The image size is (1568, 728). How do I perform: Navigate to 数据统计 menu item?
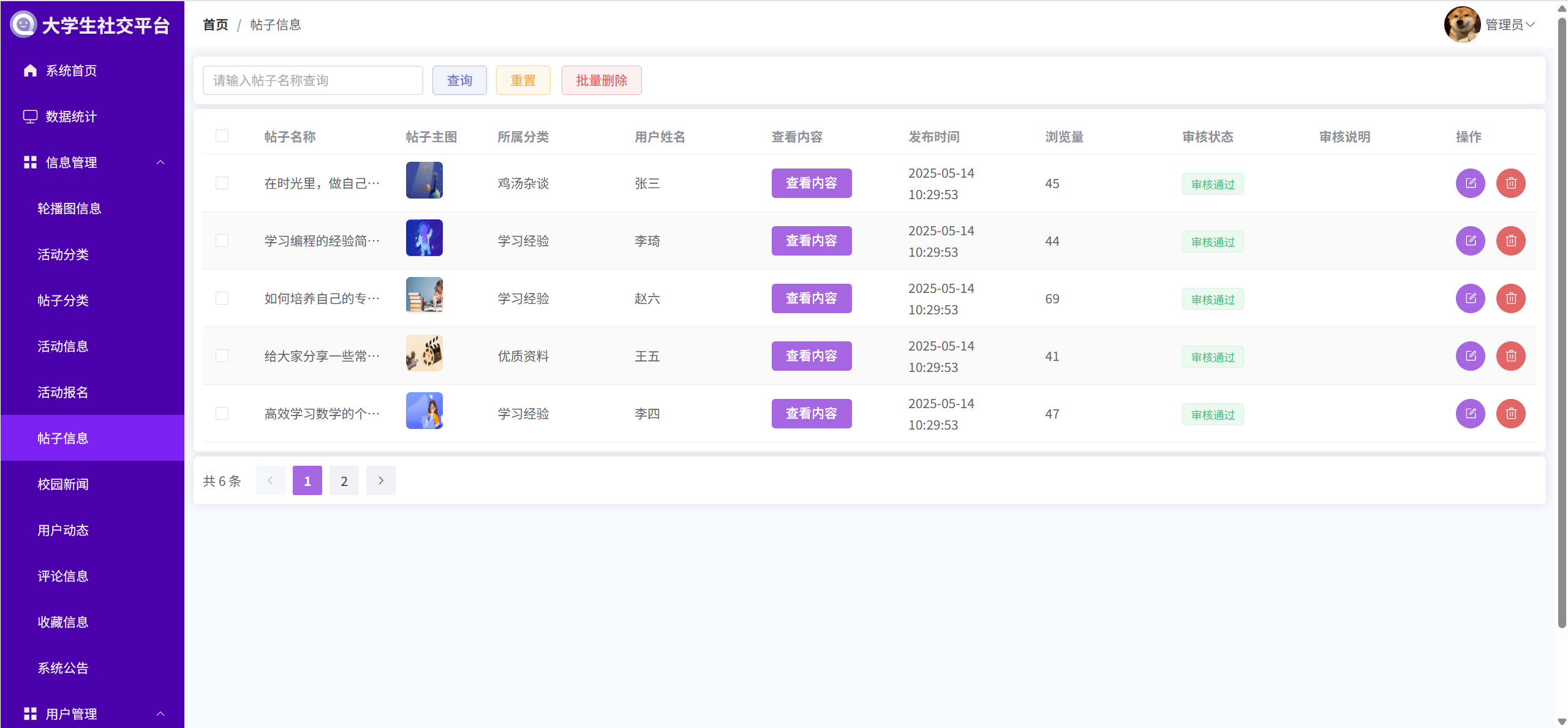tap(71, 116)
